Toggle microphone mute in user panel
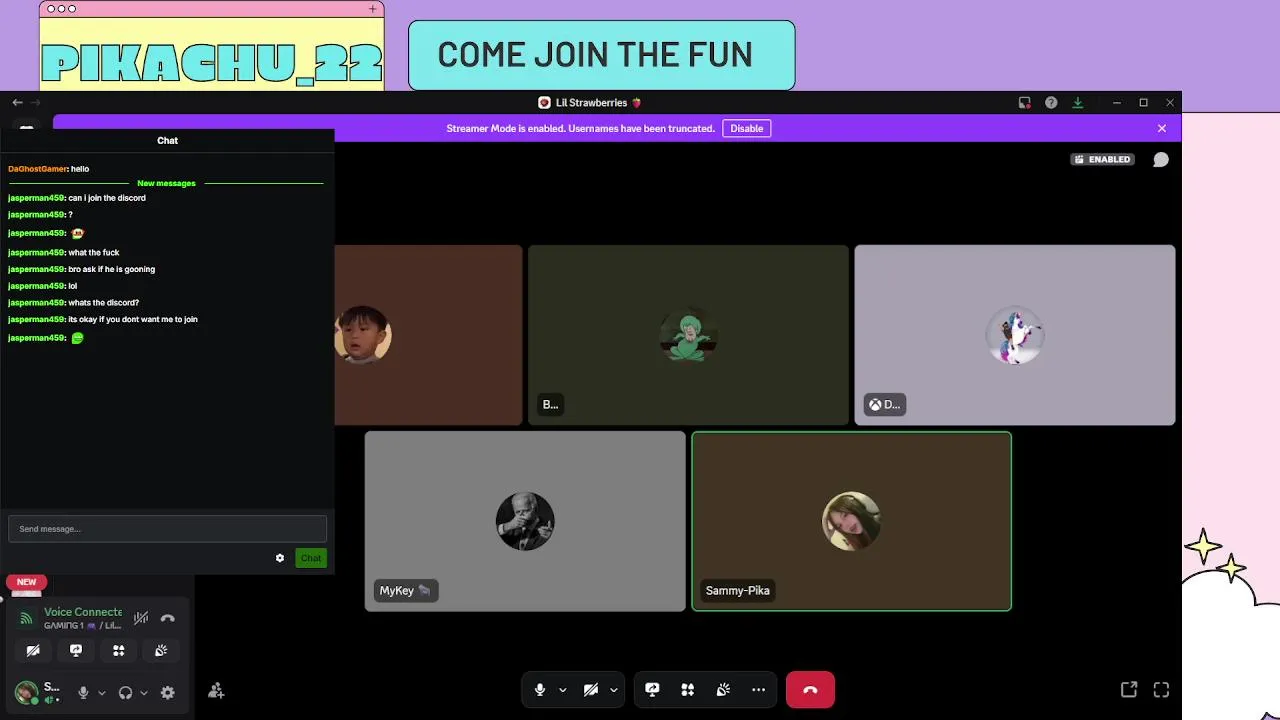 point(83,692)
